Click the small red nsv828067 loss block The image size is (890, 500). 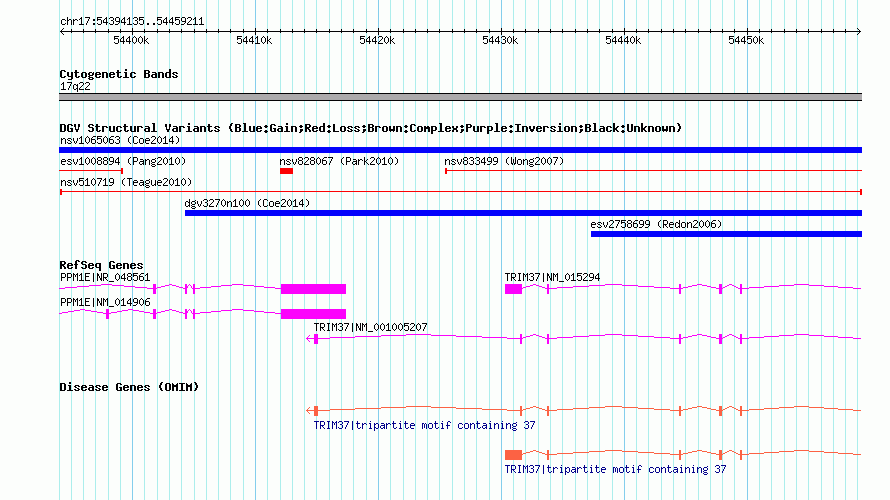click(287, 171)
